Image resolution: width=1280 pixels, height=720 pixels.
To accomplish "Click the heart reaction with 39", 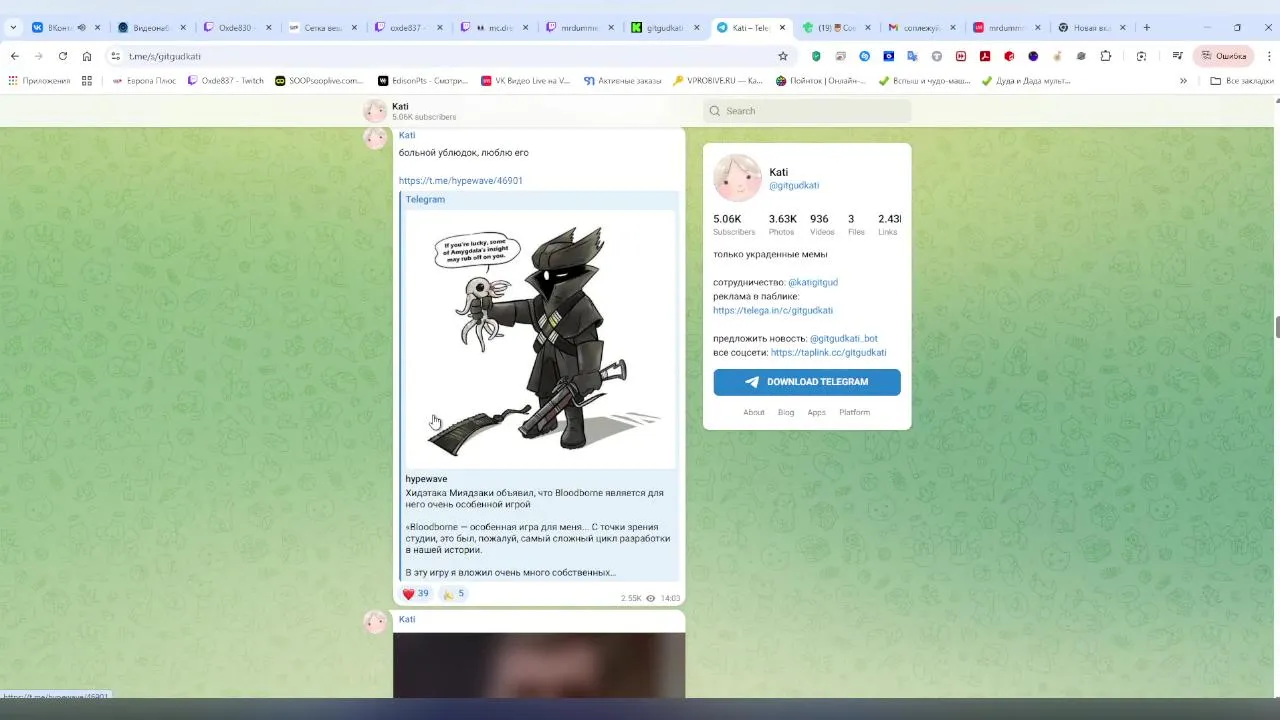I will (415, 594).
